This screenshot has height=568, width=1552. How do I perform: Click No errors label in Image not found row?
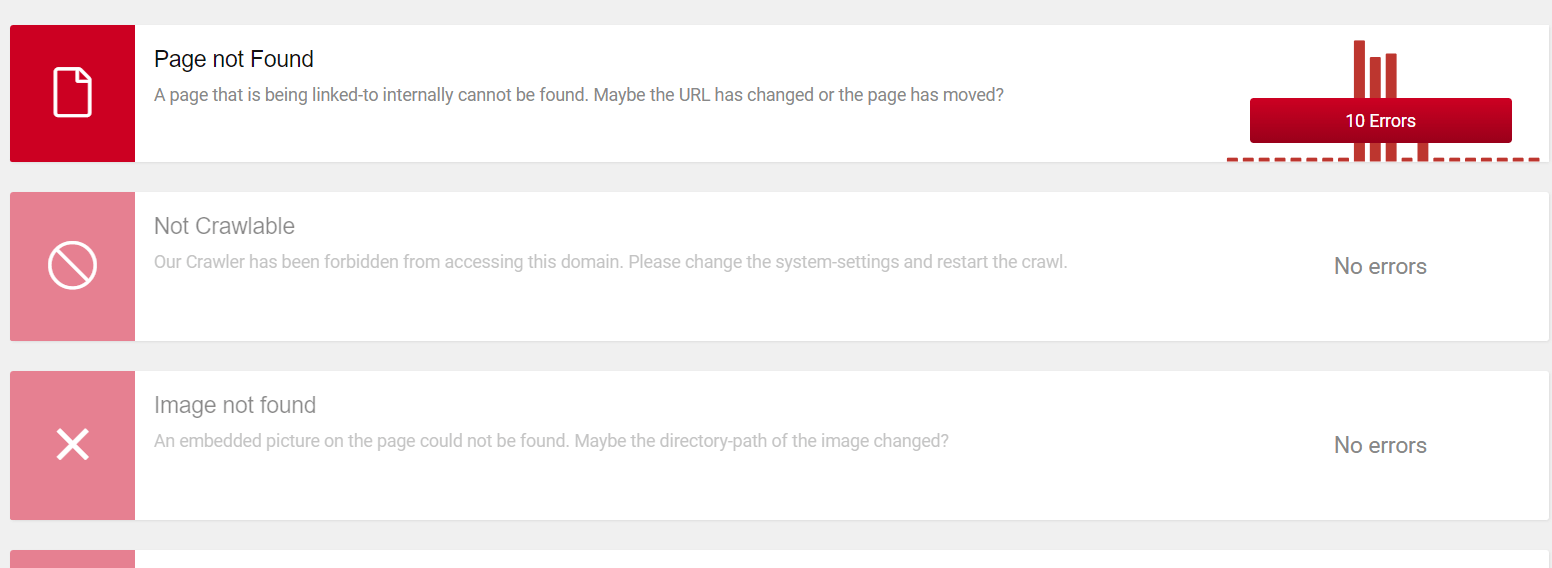(x=1380, y=445)
